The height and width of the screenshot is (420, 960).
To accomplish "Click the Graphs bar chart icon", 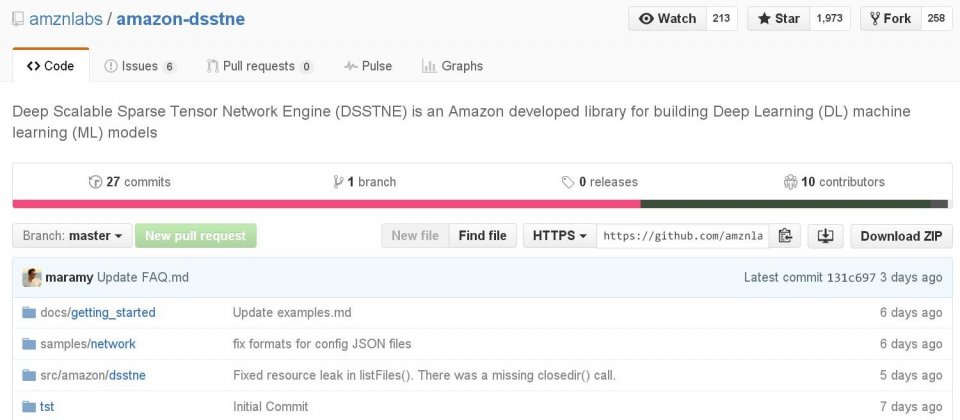I will [x=429, y=66].
